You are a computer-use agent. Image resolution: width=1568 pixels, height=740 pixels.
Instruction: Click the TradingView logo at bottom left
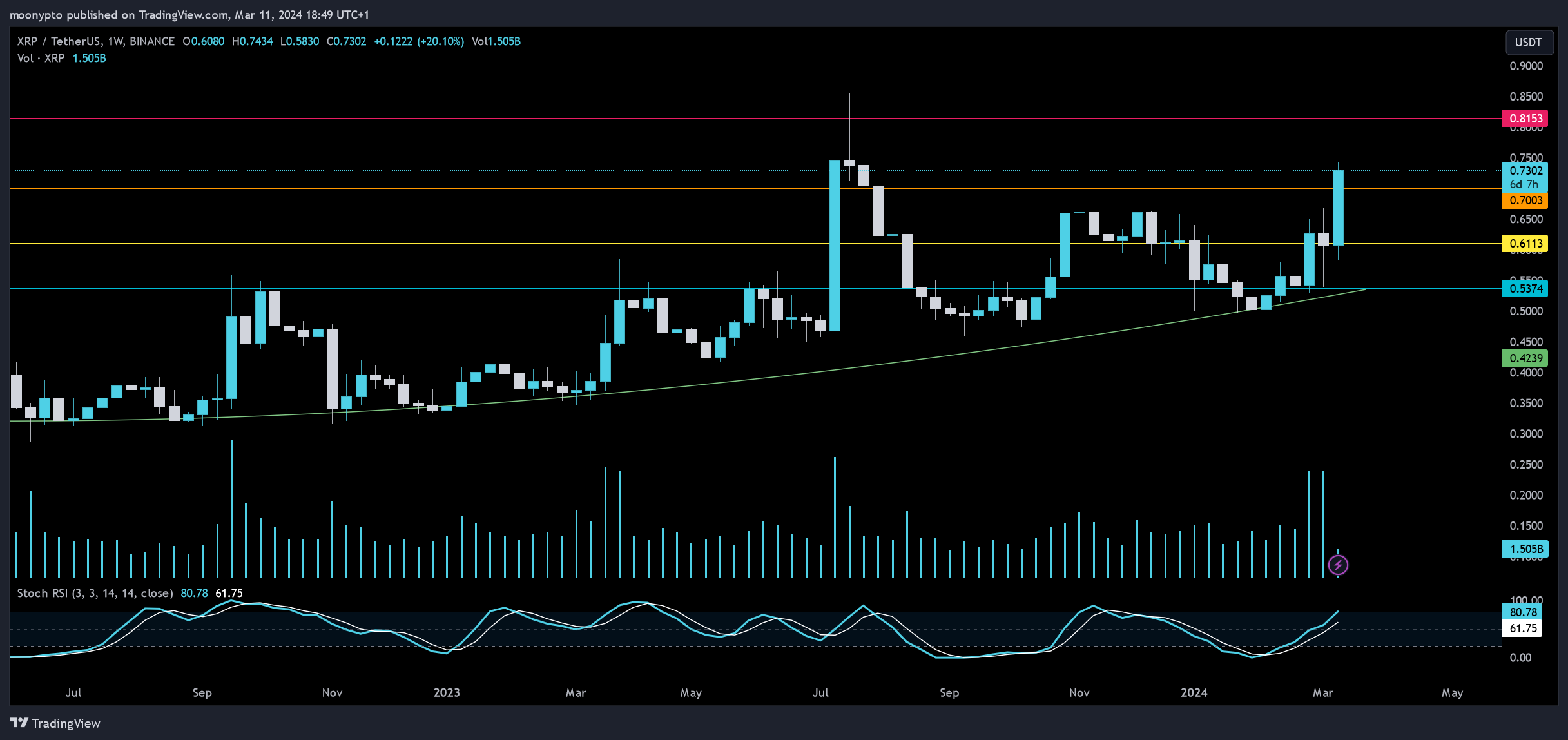coord(55,723)
